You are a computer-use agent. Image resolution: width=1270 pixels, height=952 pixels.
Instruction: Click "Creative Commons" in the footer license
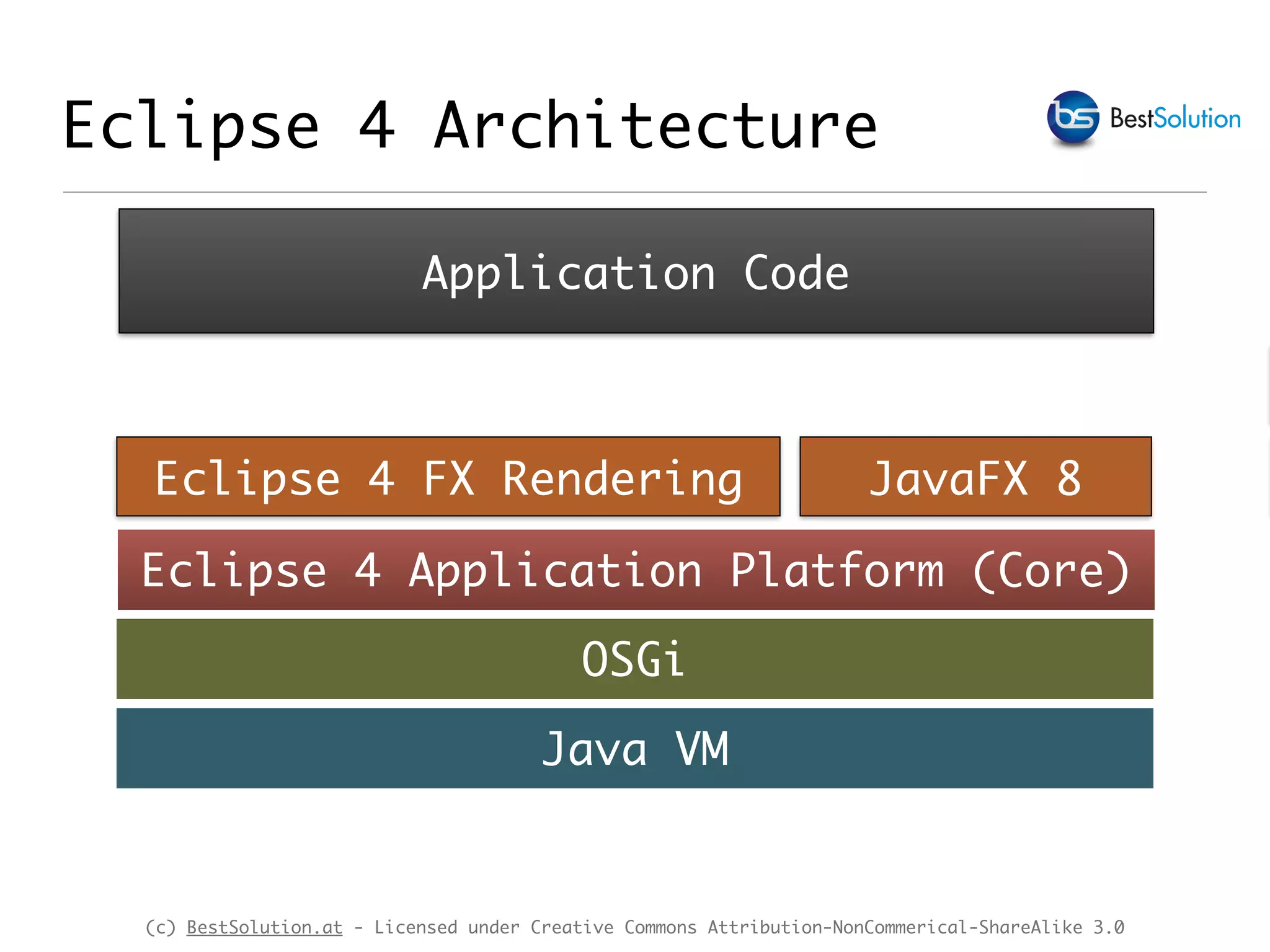613,927
